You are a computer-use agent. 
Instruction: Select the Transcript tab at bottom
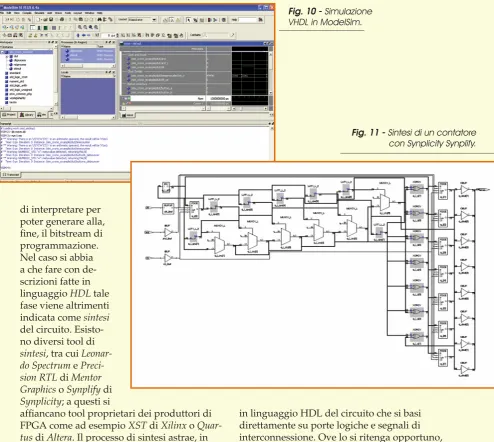10,174
